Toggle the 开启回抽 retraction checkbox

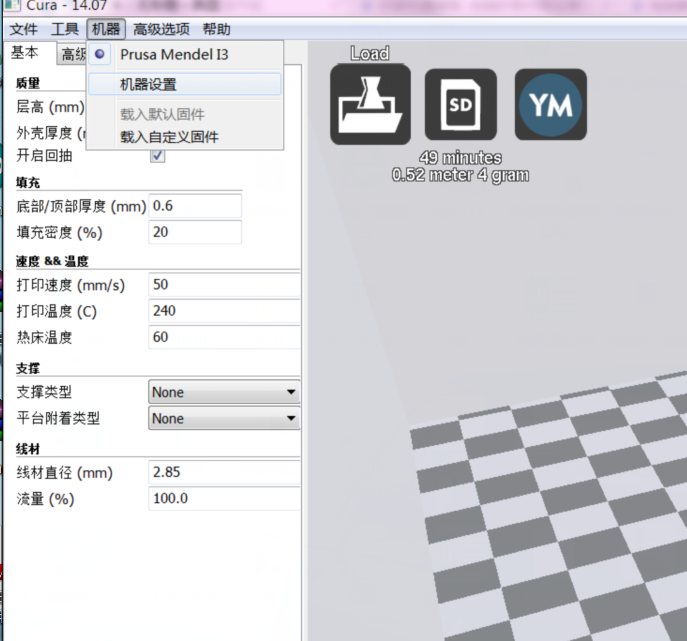point(158,155)
